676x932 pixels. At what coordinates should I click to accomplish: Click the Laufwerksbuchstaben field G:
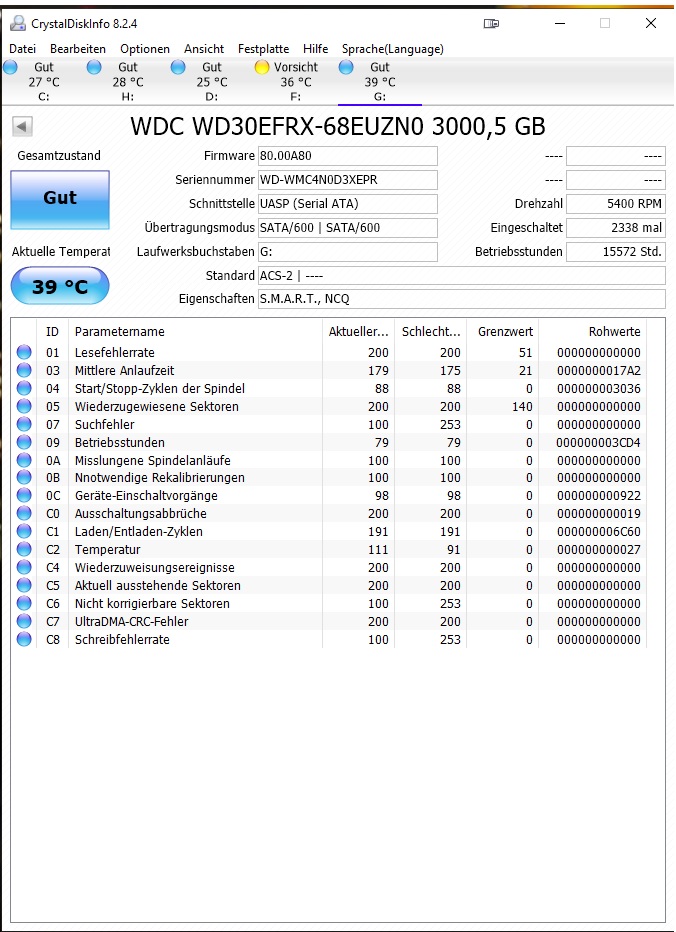[x=348, y=251]
